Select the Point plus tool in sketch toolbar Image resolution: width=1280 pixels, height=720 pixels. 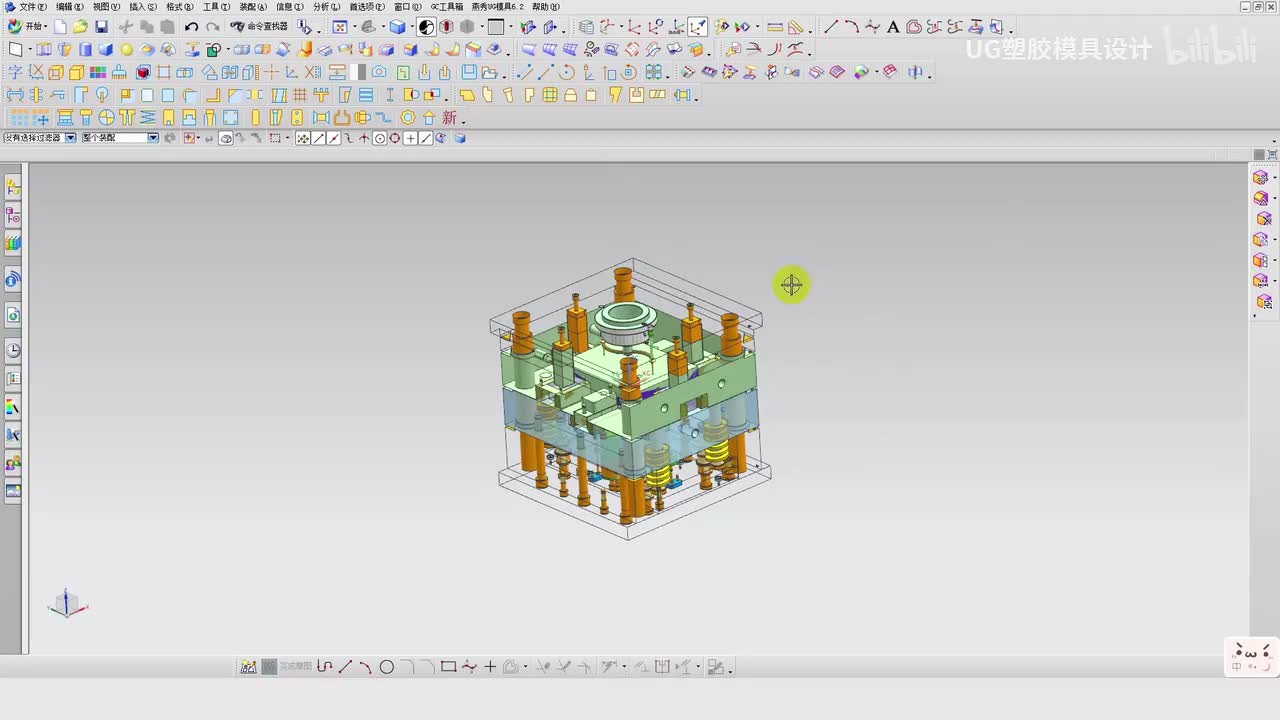click(490, 667)
